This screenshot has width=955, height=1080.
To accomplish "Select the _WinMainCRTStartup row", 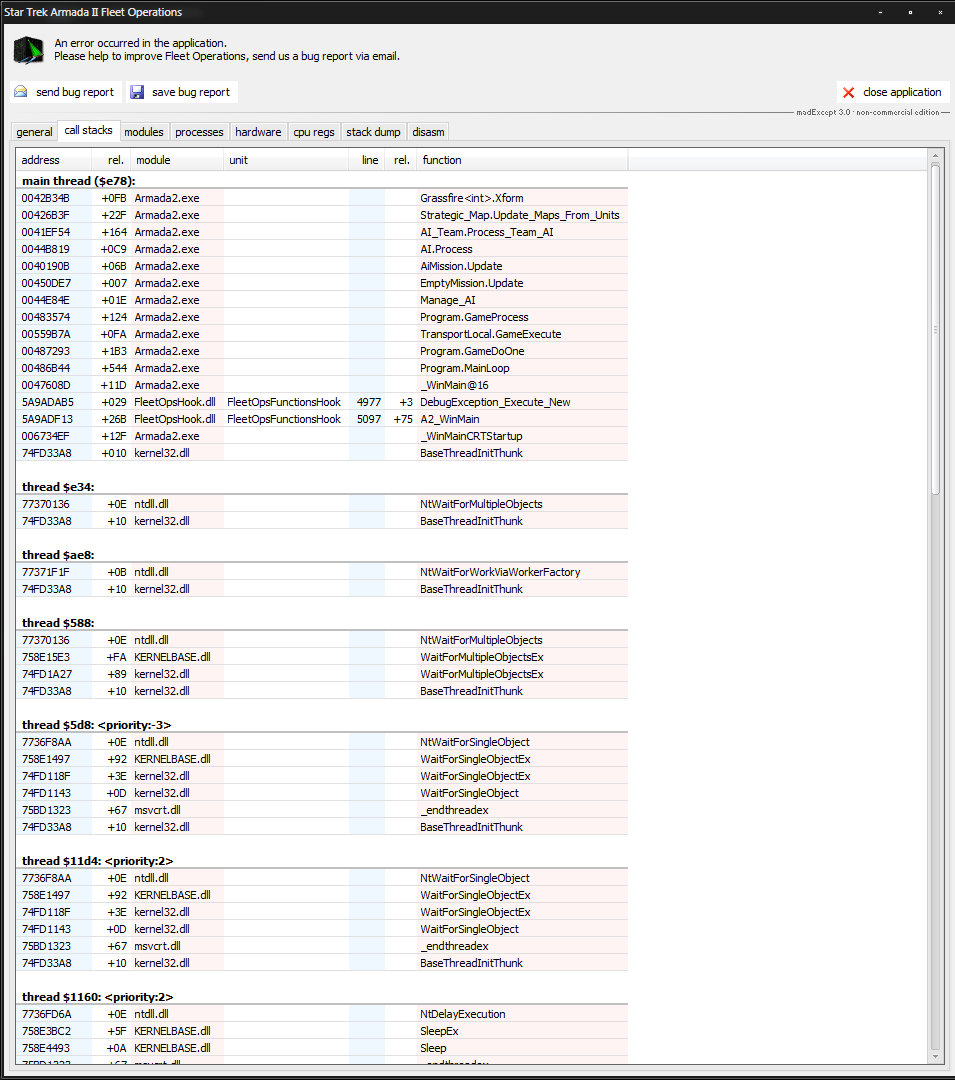I will click(322, 436).
